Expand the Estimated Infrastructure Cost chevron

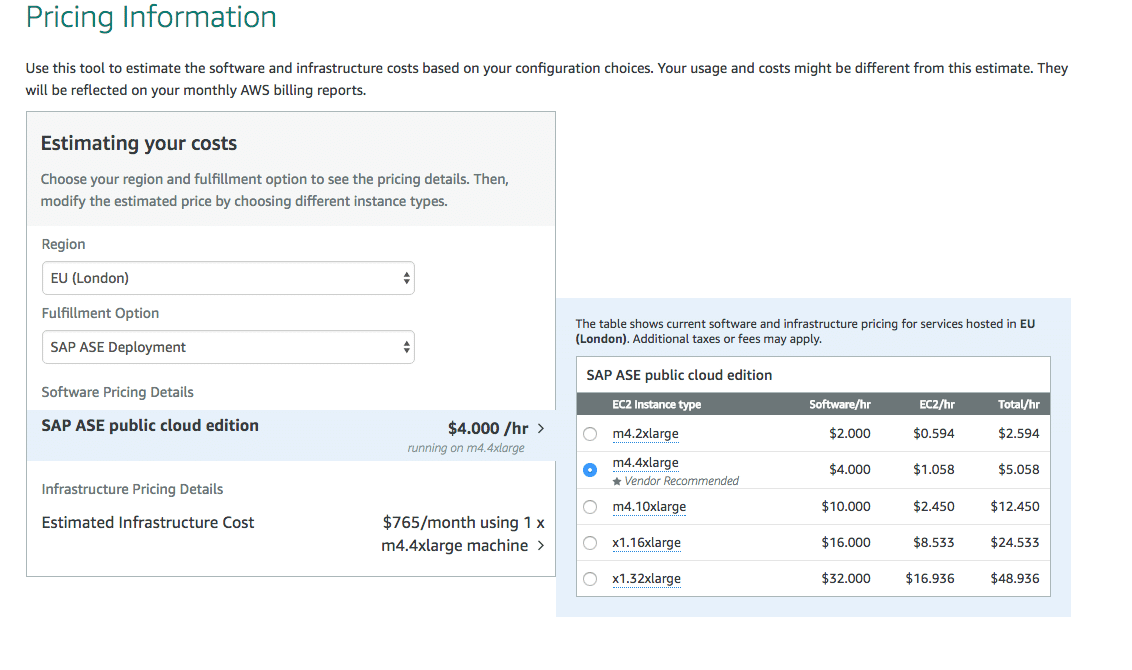tap(541, 546)
